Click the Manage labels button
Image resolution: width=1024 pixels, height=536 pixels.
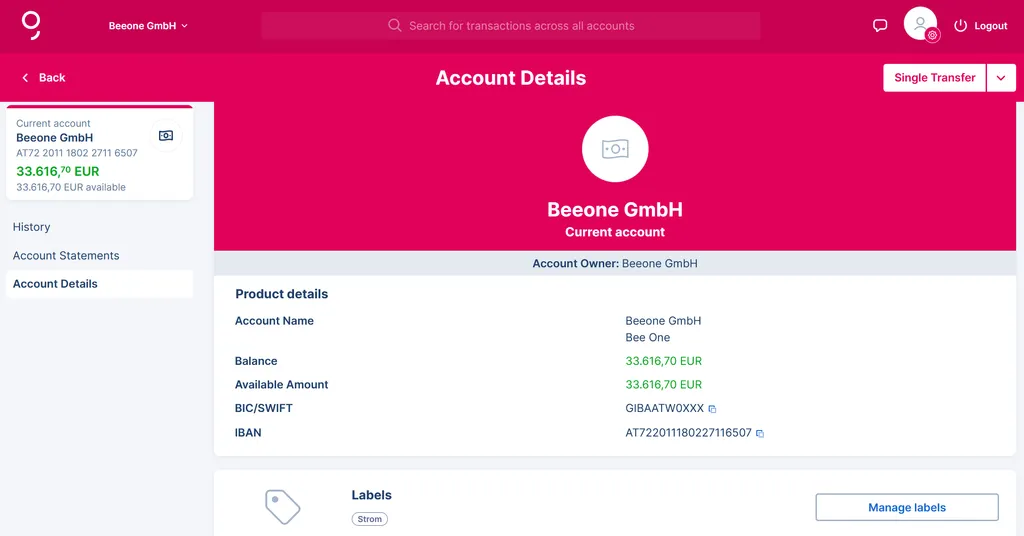(x=906, y=507)
